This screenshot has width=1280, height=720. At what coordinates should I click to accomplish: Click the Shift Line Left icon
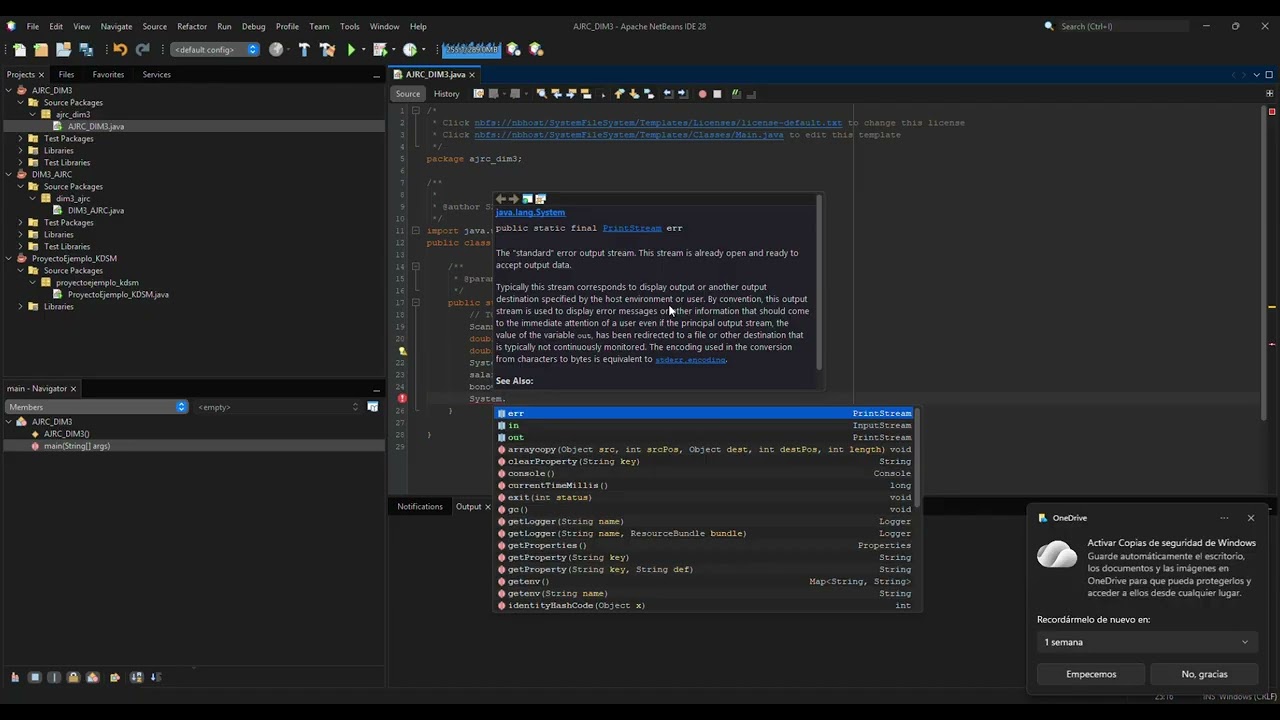[x=668, y=94]
